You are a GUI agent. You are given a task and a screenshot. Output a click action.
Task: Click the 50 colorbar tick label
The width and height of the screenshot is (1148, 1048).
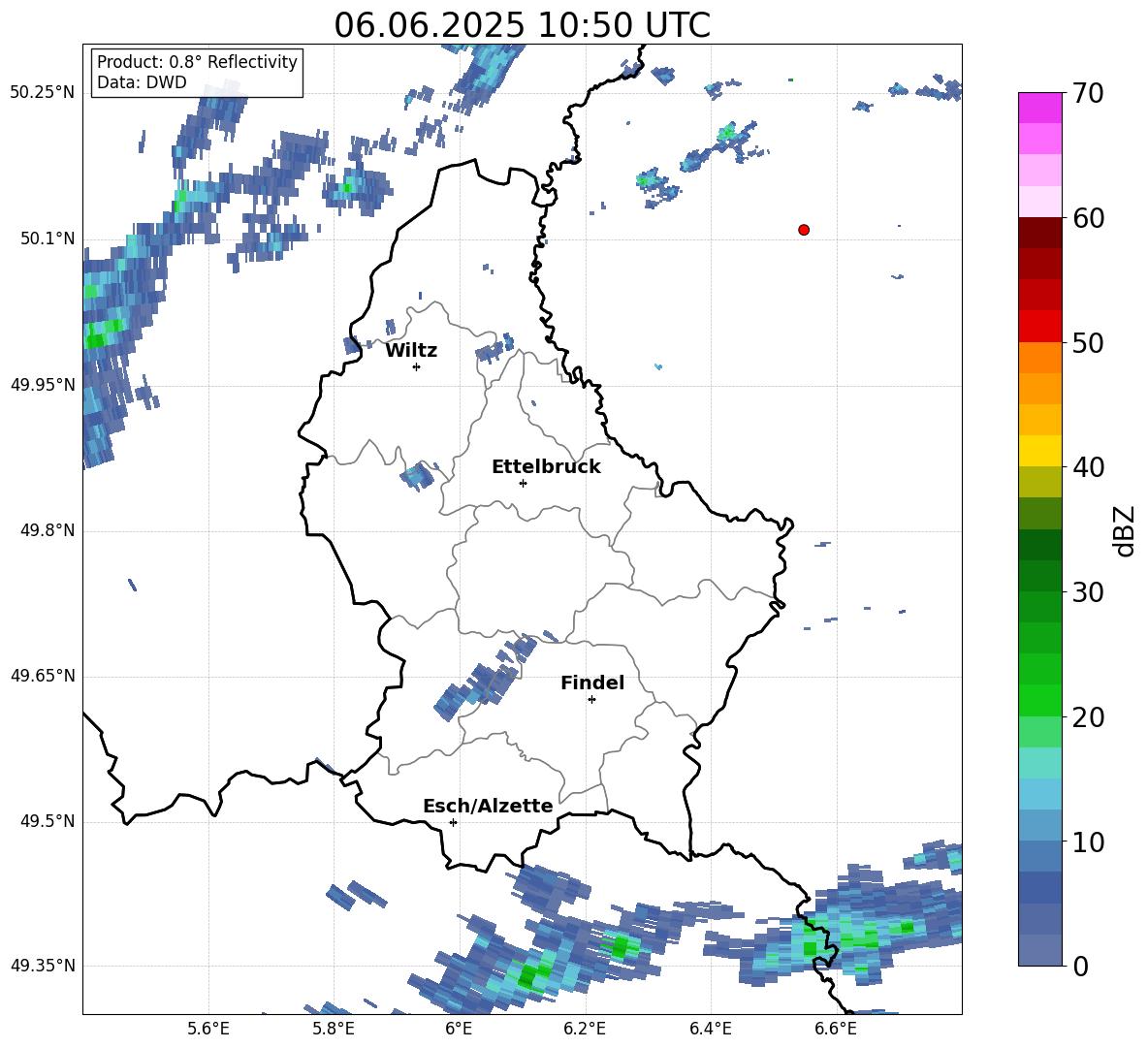[1088, 342]
